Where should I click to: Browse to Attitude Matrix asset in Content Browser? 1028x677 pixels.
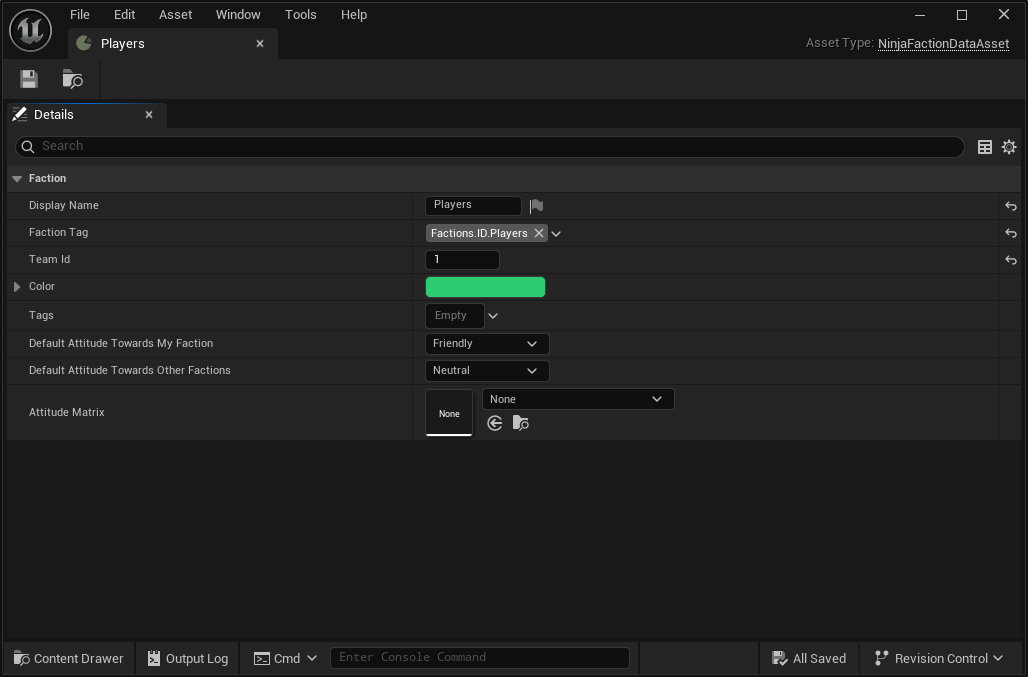coord(521,424)
